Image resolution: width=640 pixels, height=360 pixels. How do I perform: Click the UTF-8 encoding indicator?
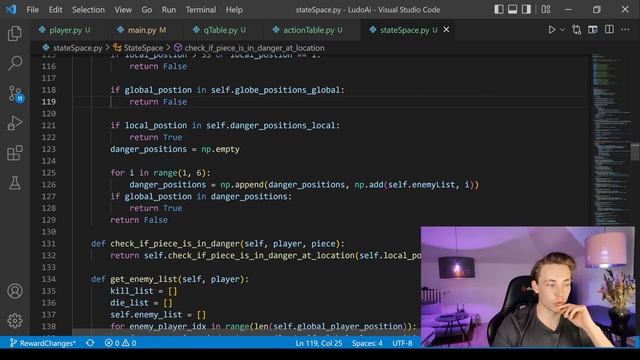(x=402, y=343)
